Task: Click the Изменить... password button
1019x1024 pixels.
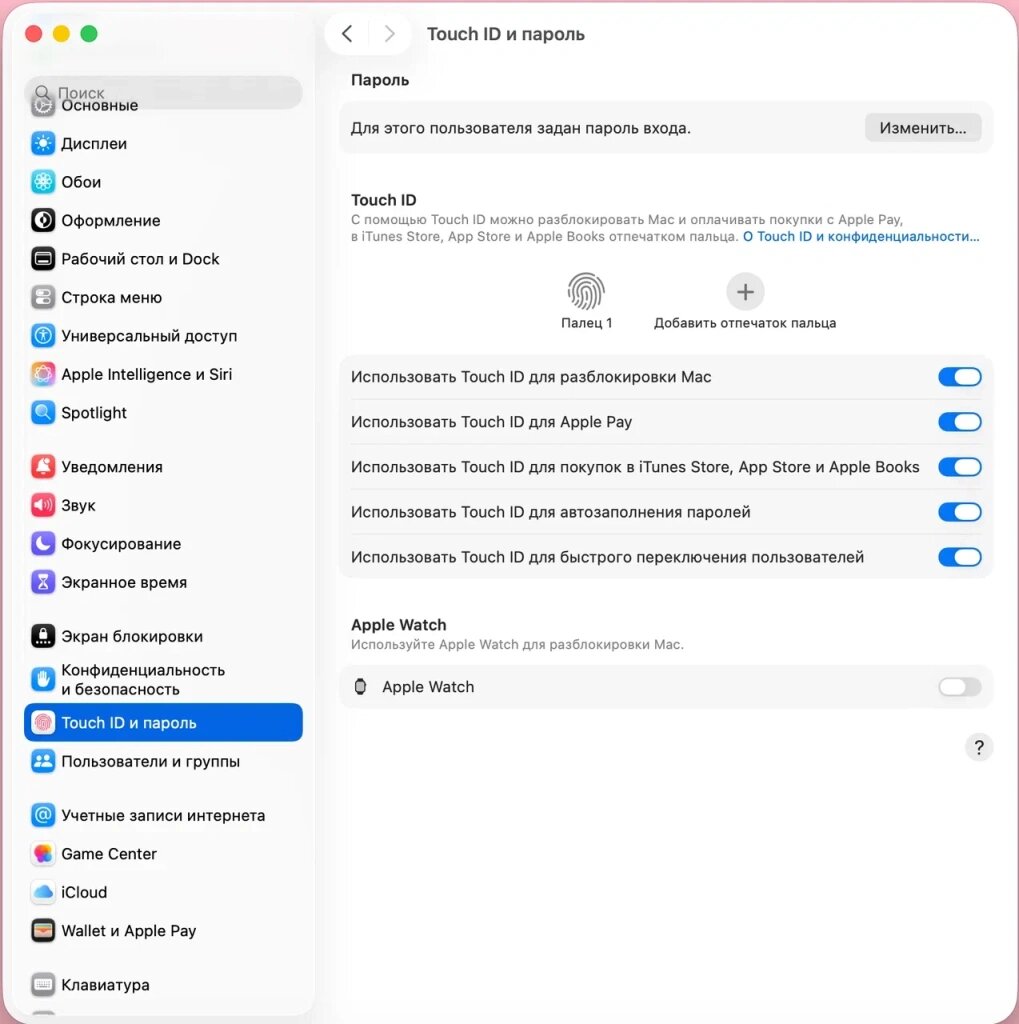Action: [x=923, y=128]
